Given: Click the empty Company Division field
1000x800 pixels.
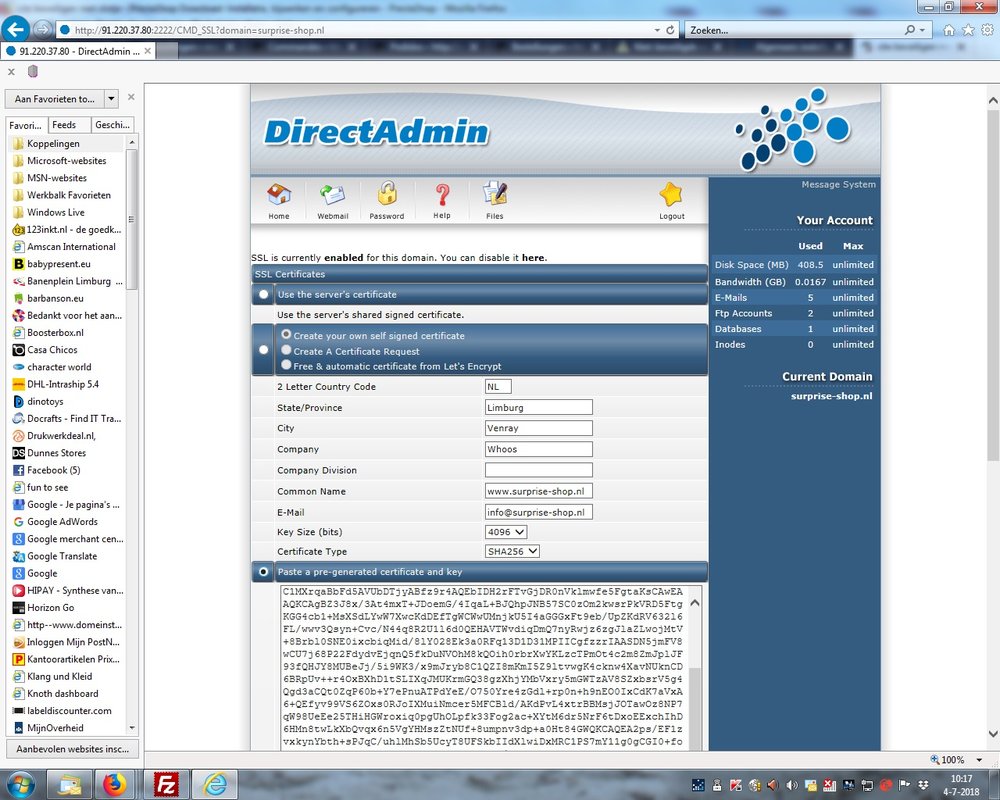Looking at the screenshot, I should 539,470.
